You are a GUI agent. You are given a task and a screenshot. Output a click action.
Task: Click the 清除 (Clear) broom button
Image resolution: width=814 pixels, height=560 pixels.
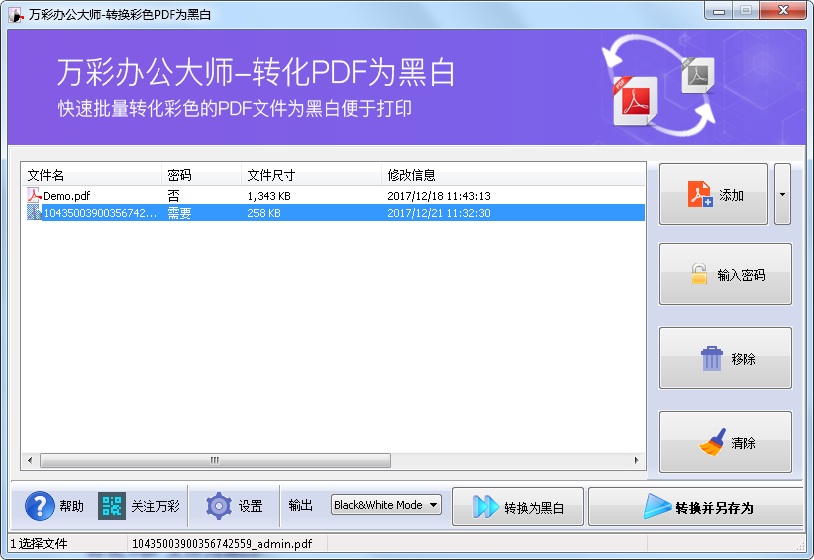pos(725,442)
